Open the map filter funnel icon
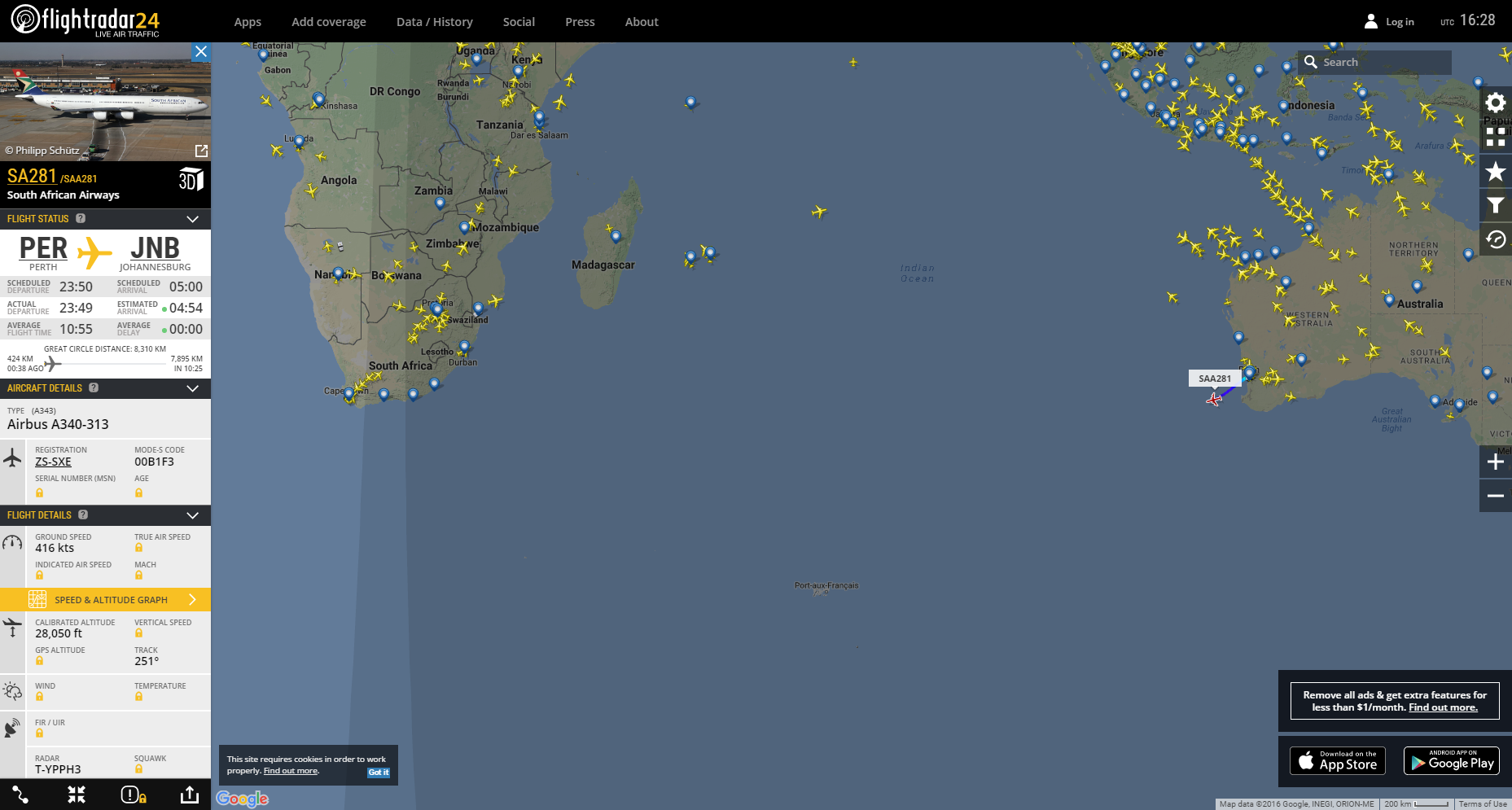The width and height of the screenshot is (1512, 810). 1496,205
